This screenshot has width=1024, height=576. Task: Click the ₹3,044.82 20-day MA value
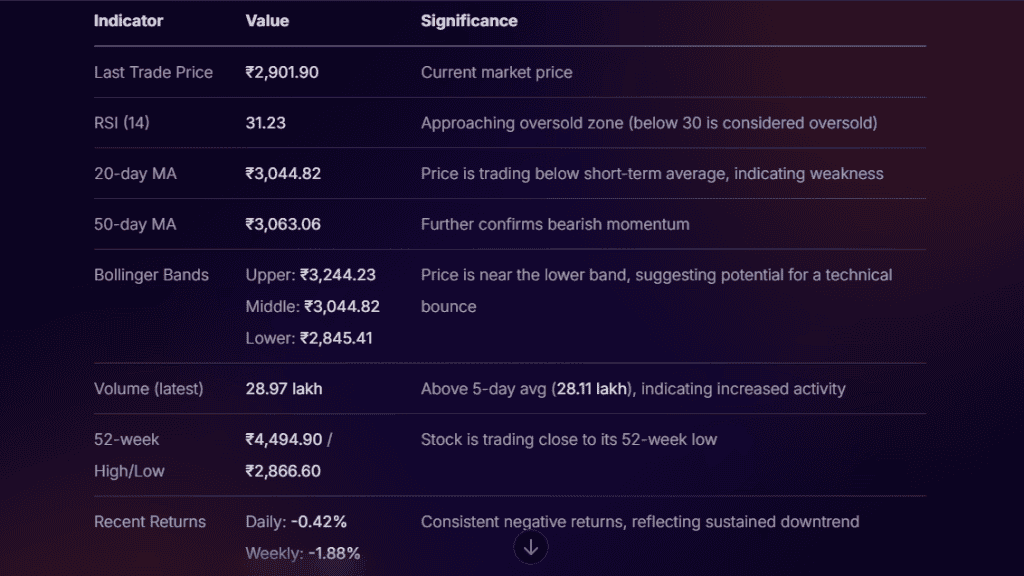coord(283,174)
